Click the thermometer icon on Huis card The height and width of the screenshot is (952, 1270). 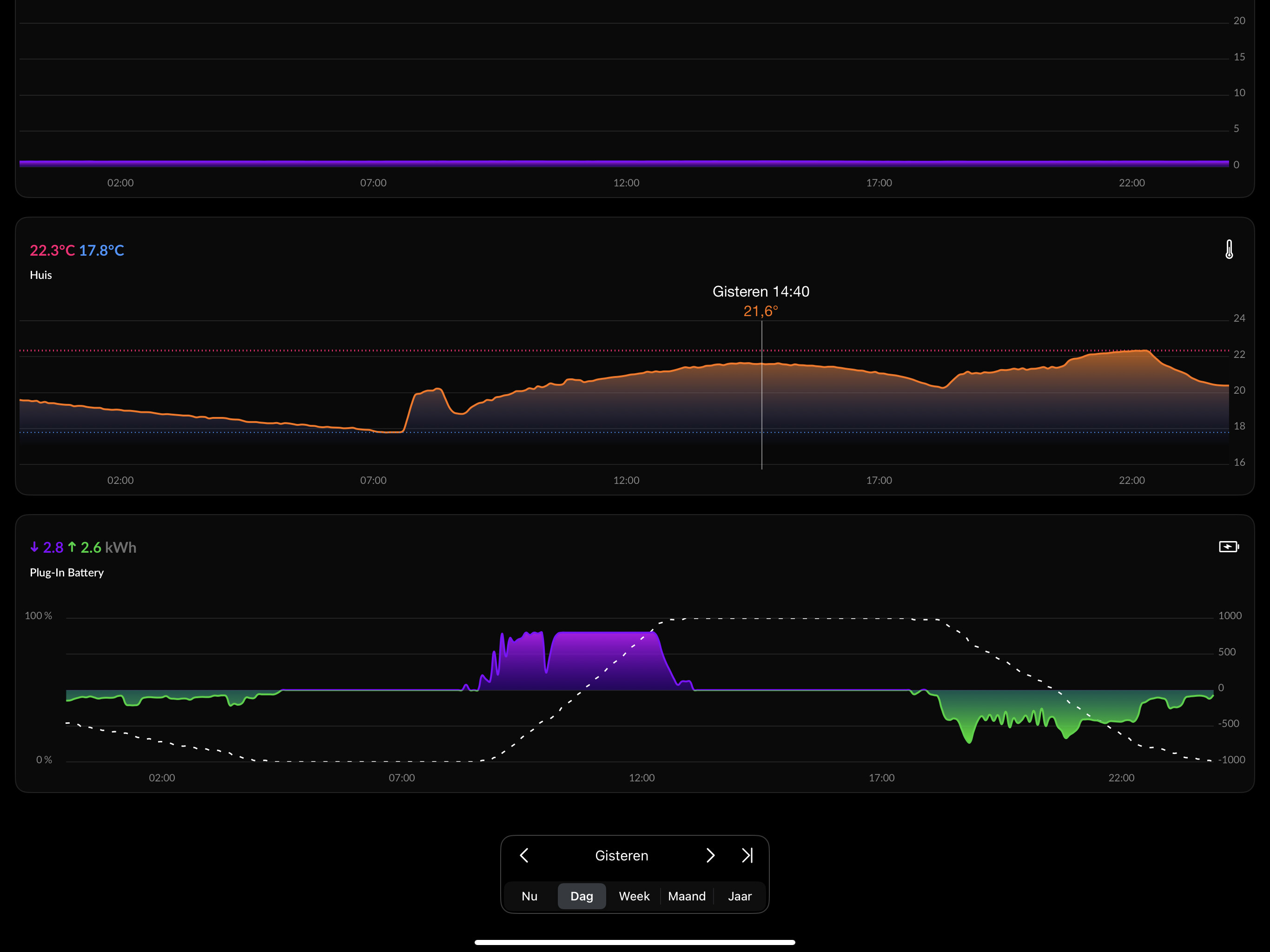point(1229,249)
